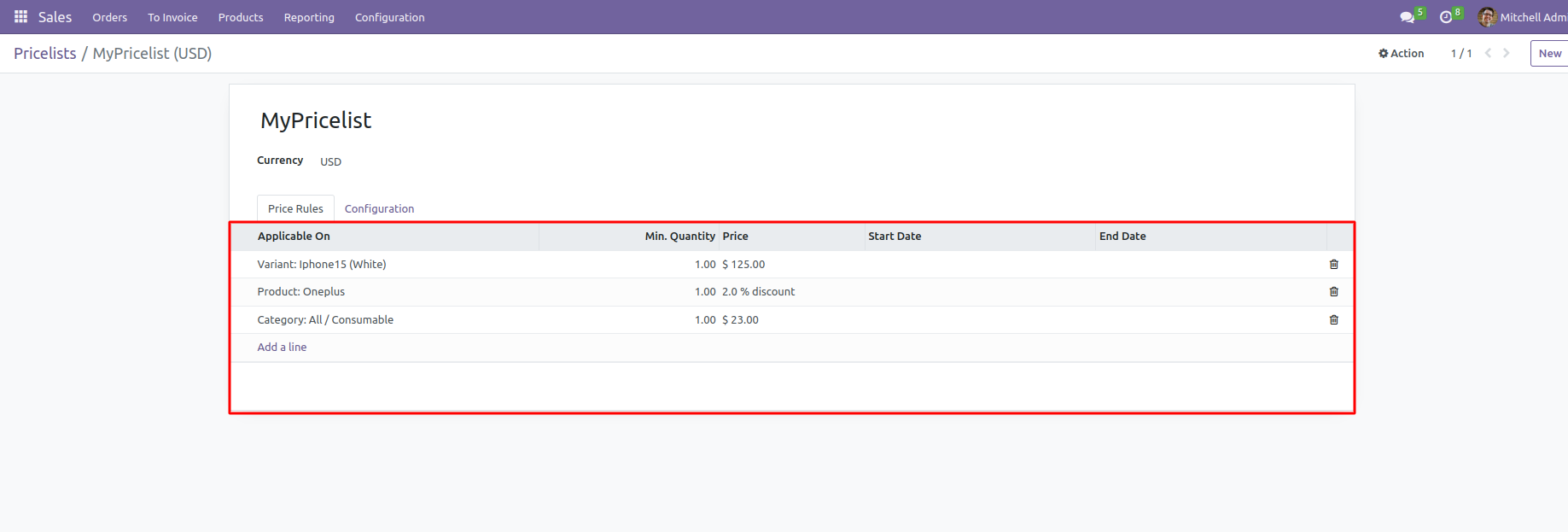Edit the MyPricelist name field
Viewport: 1568px width, 532px height.
coord(316,120)
